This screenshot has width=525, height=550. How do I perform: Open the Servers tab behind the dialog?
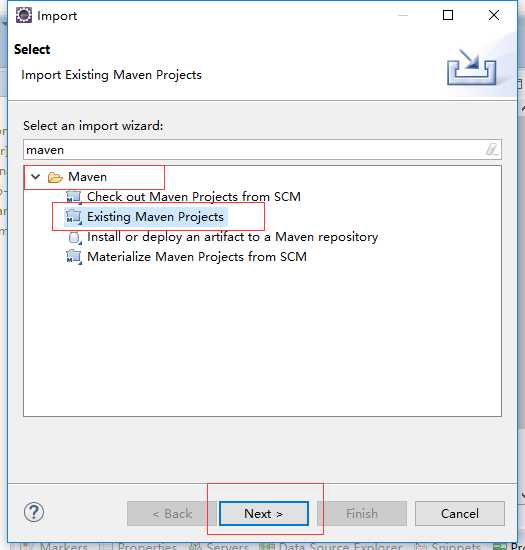pos(218,546)
